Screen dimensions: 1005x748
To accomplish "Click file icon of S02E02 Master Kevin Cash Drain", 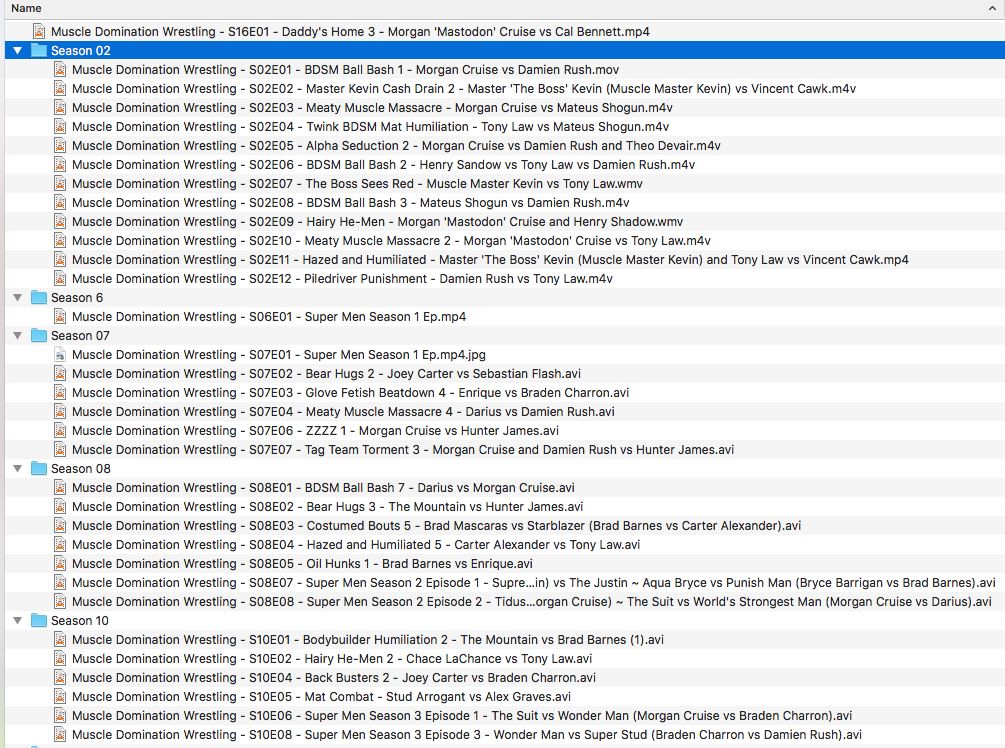I will 60,88.
